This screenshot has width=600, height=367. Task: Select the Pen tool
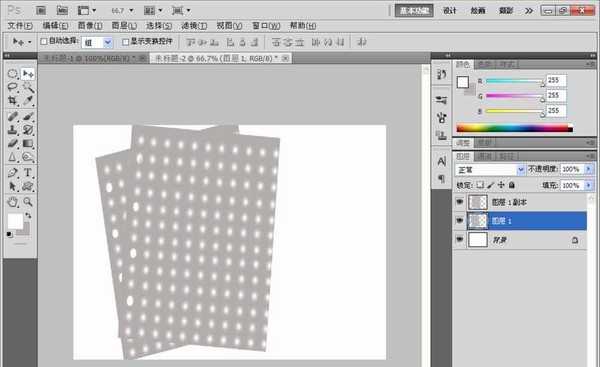coord(13,173)
